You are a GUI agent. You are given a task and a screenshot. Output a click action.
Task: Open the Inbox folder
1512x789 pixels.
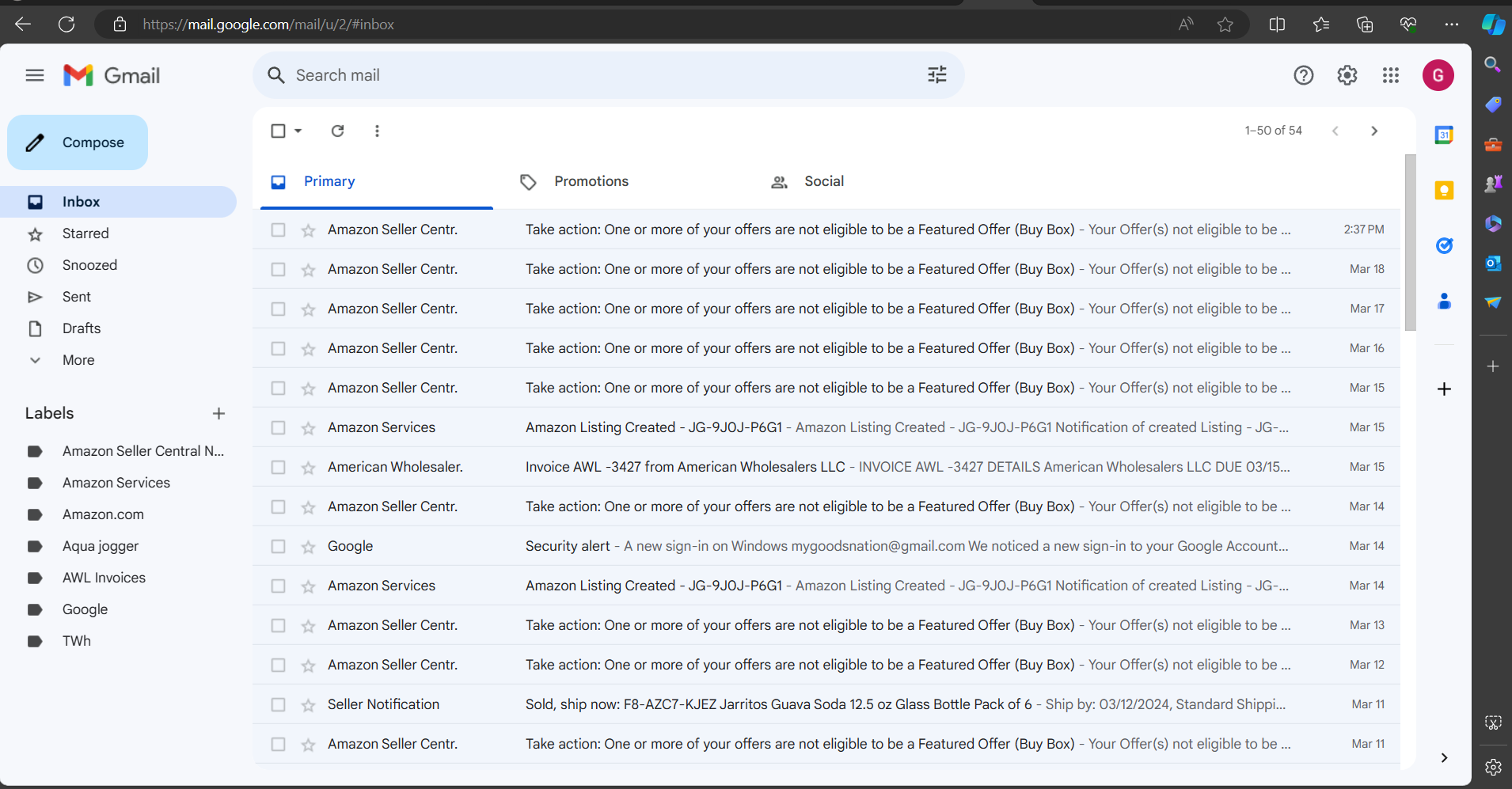tap(118, 202)
